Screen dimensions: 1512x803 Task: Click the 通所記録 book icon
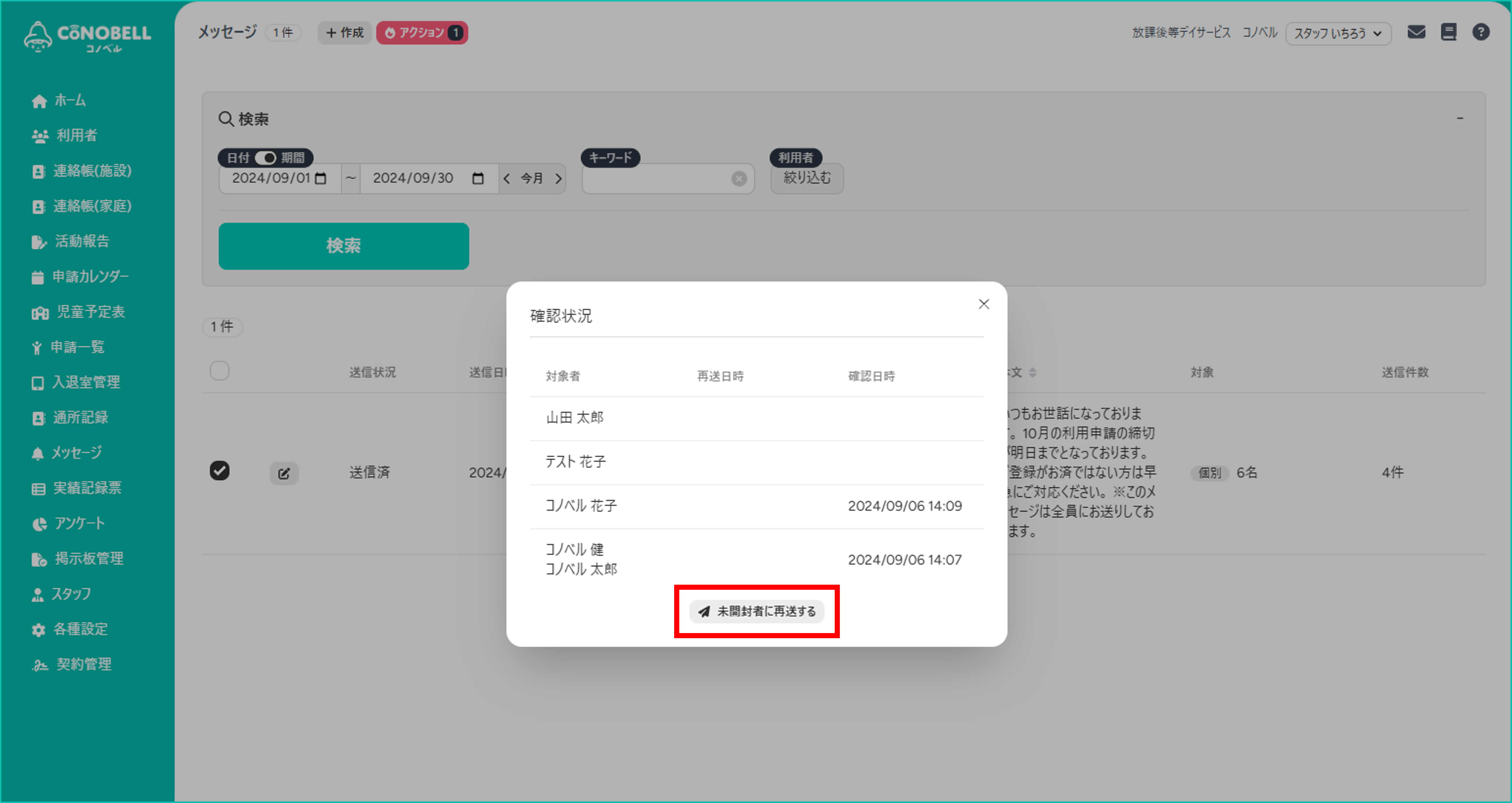click(x=38, y=418)
